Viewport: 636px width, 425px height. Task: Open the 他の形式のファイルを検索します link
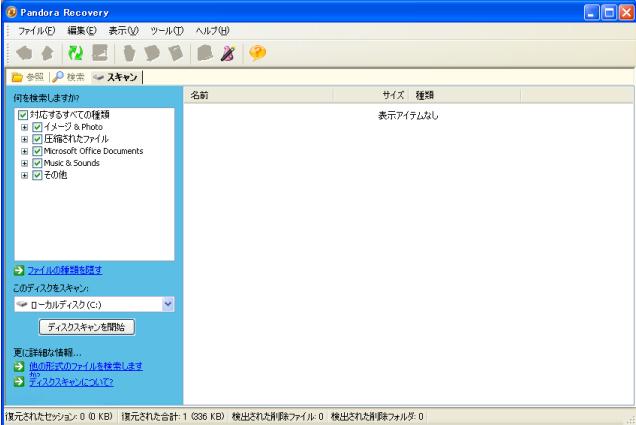click(x=86, y=366)
